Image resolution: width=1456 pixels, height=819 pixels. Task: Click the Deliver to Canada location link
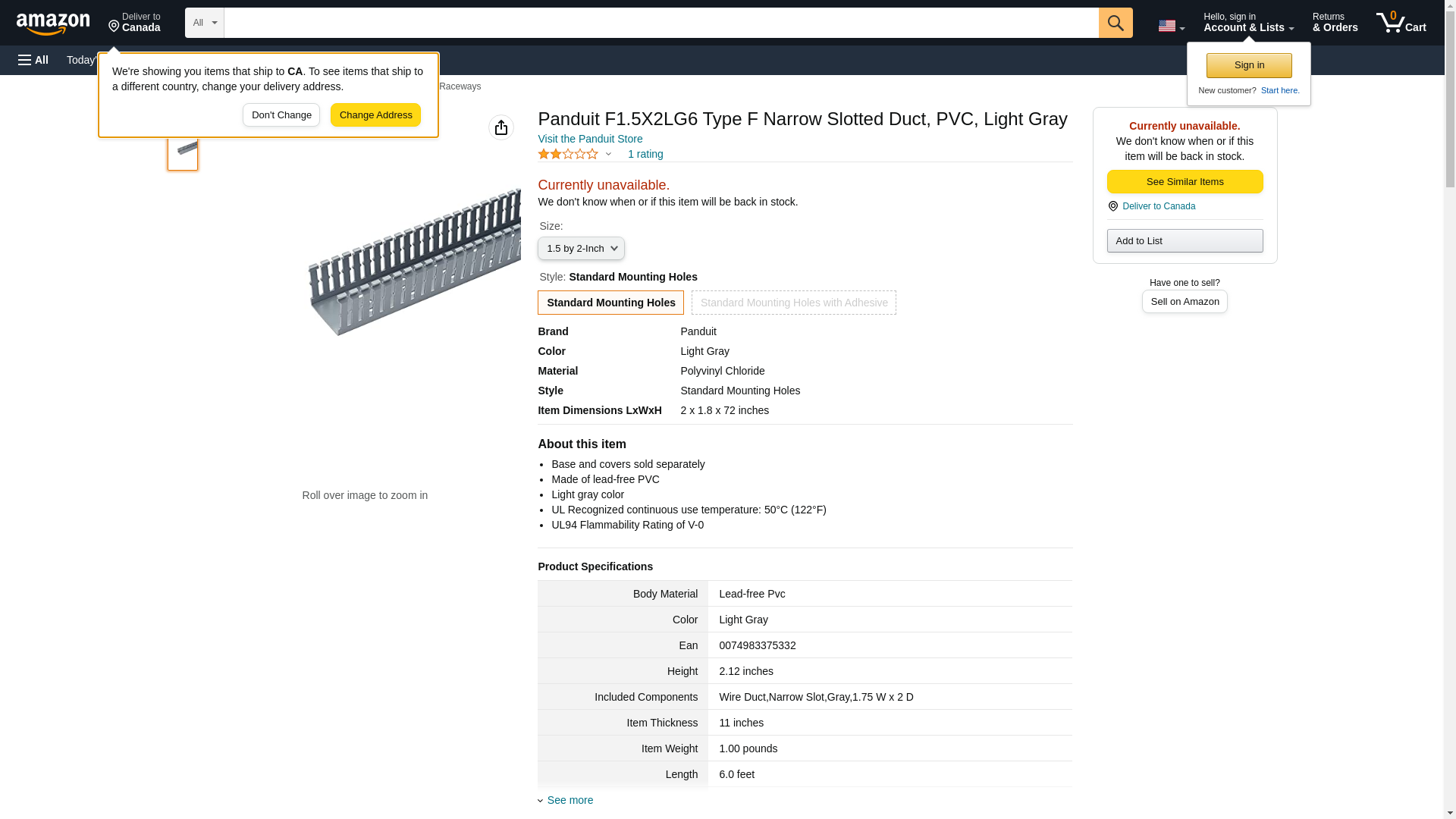click(1158, 206)
